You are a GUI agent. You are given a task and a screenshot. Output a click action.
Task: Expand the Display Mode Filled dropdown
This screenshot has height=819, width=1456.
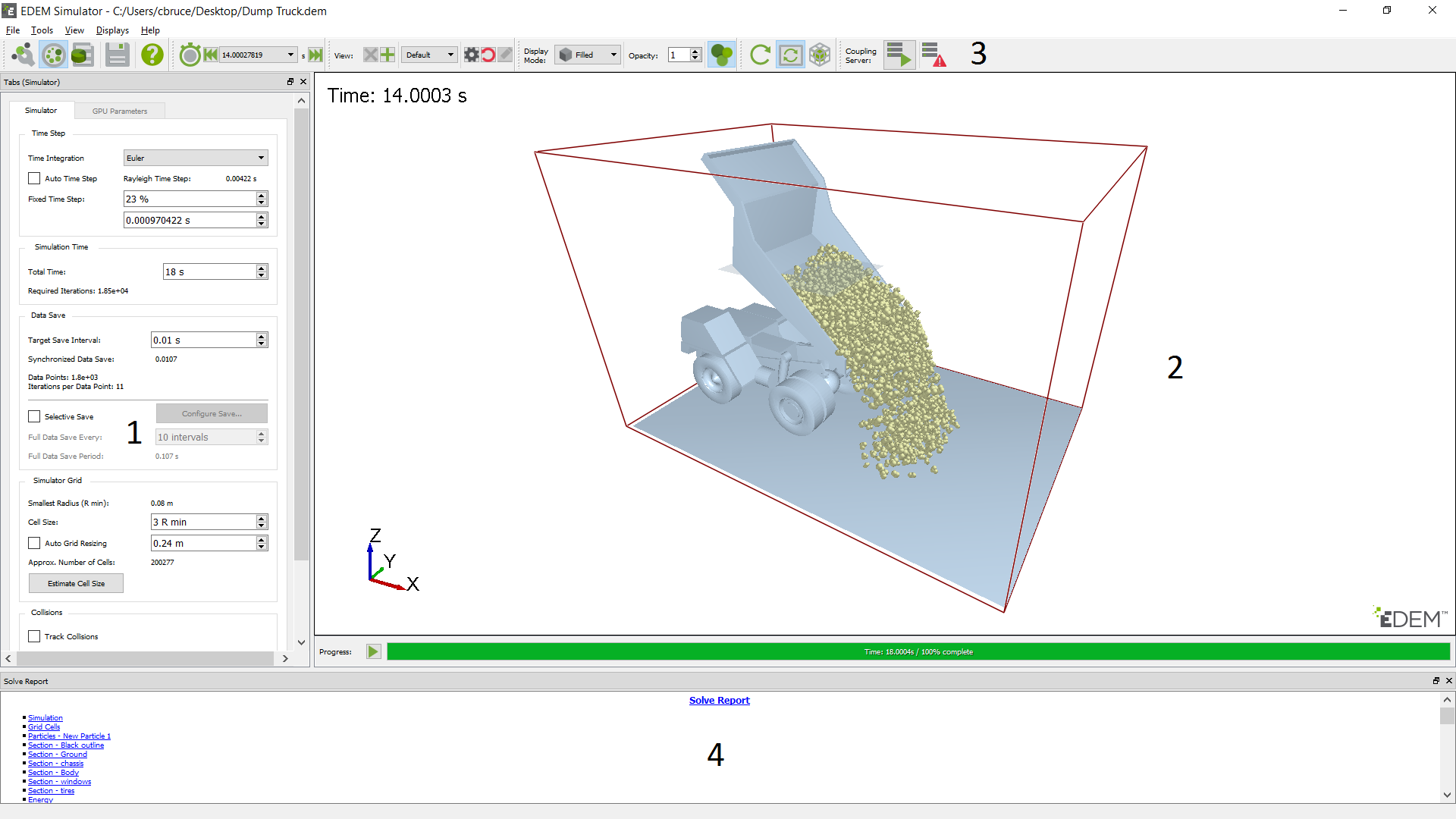click(588, 55)
